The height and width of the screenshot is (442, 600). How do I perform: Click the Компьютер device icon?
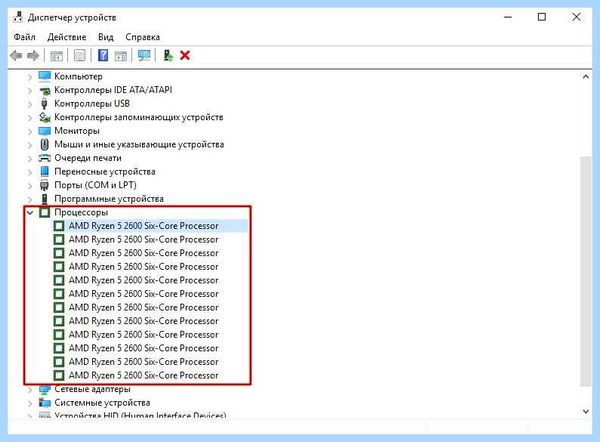click(x=44, y=76)
